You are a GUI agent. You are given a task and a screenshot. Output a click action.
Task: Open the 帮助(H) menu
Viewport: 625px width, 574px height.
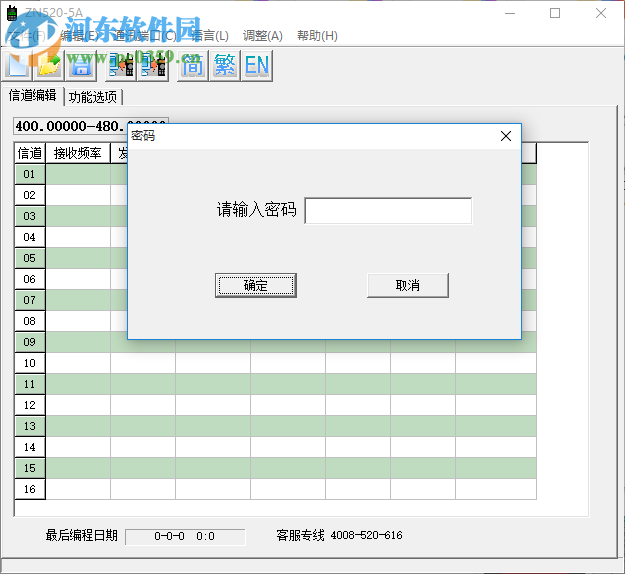click(317, 36)
